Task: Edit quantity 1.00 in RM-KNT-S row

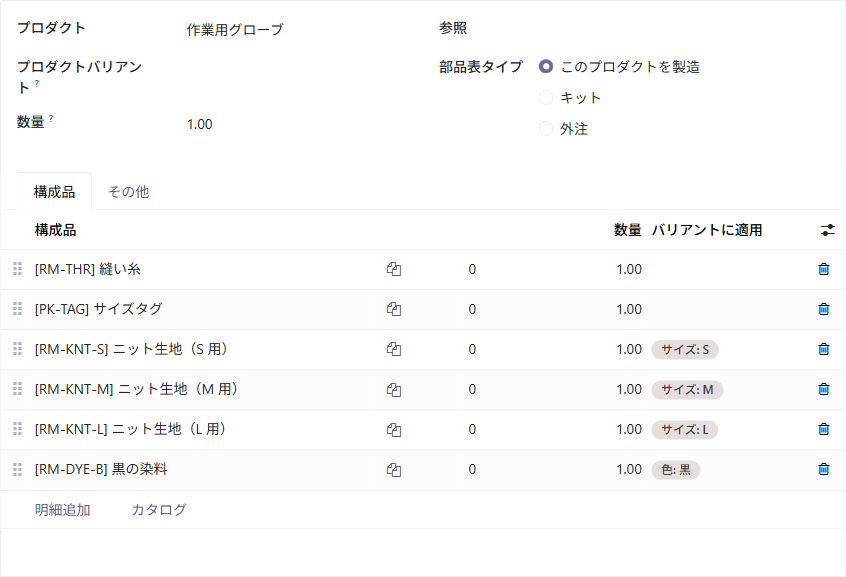Action: (629, 349)
